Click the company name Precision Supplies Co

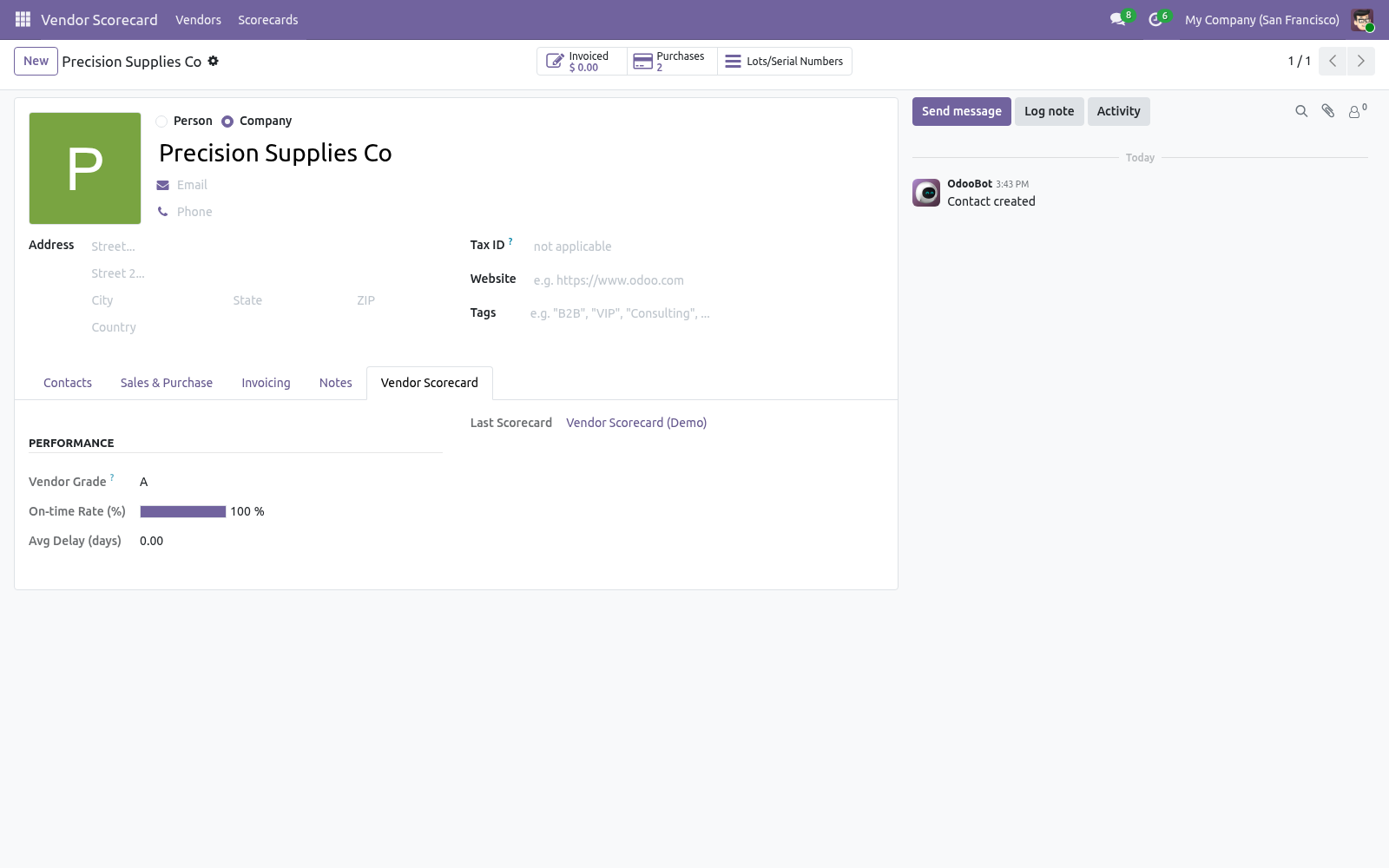click(x=275, y=154)
